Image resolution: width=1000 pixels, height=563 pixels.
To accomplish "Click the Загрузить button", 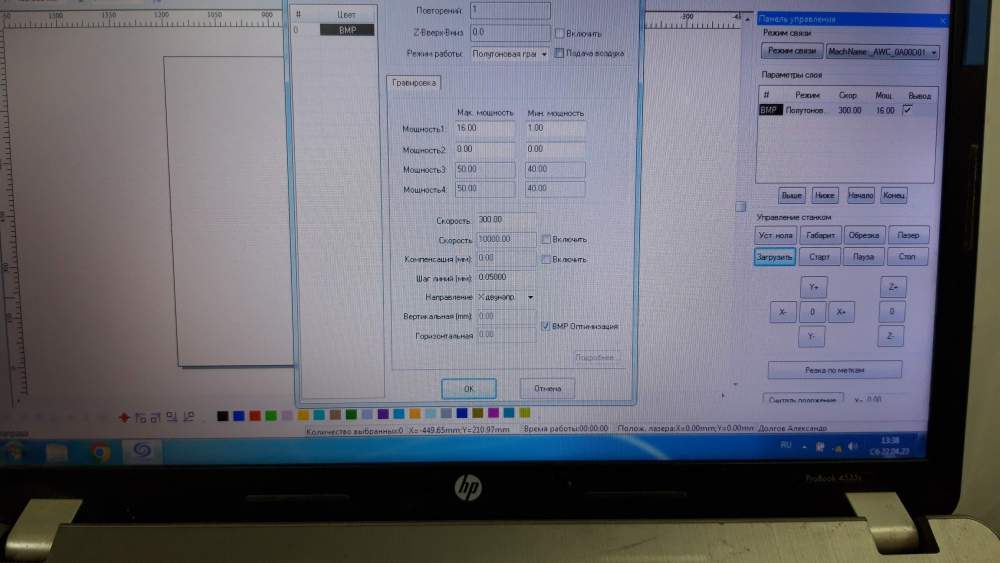I will click(775, 257).
